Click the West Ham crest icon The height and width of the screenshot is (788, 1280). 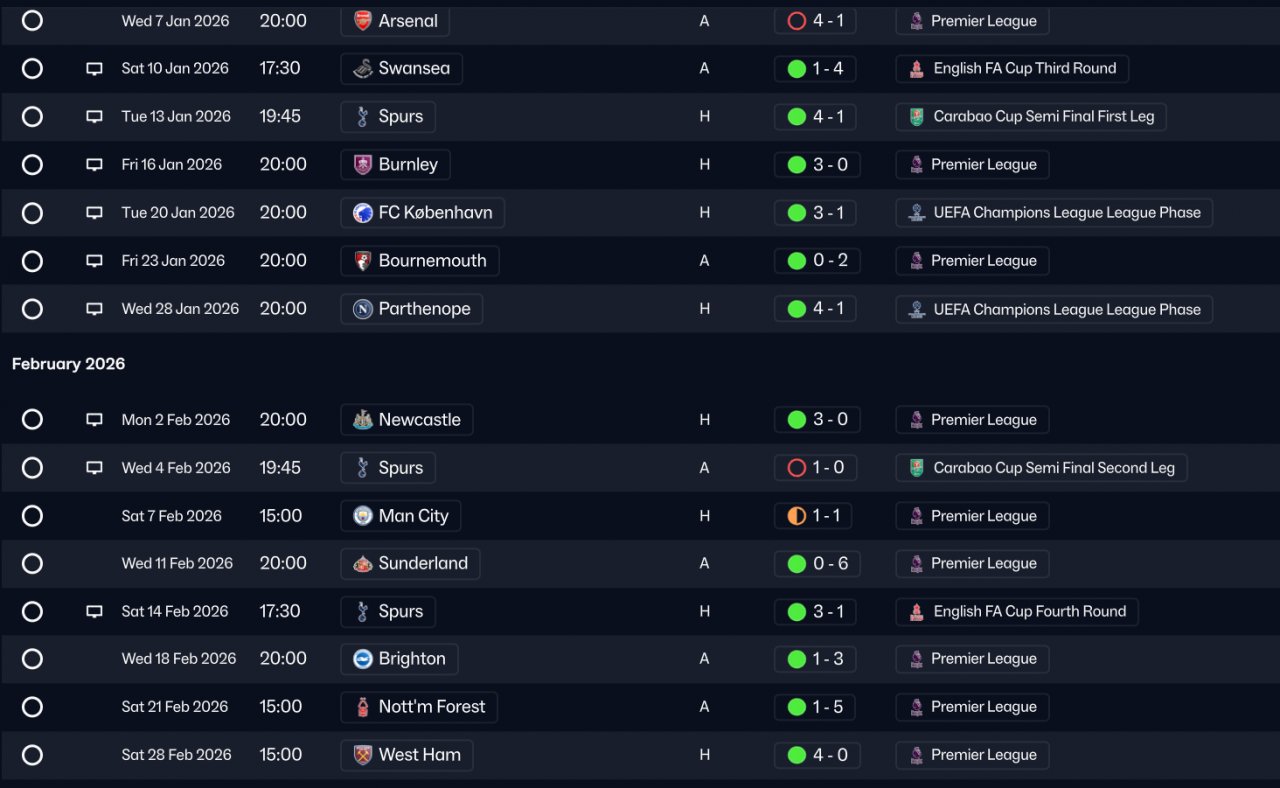click(363, 755)
